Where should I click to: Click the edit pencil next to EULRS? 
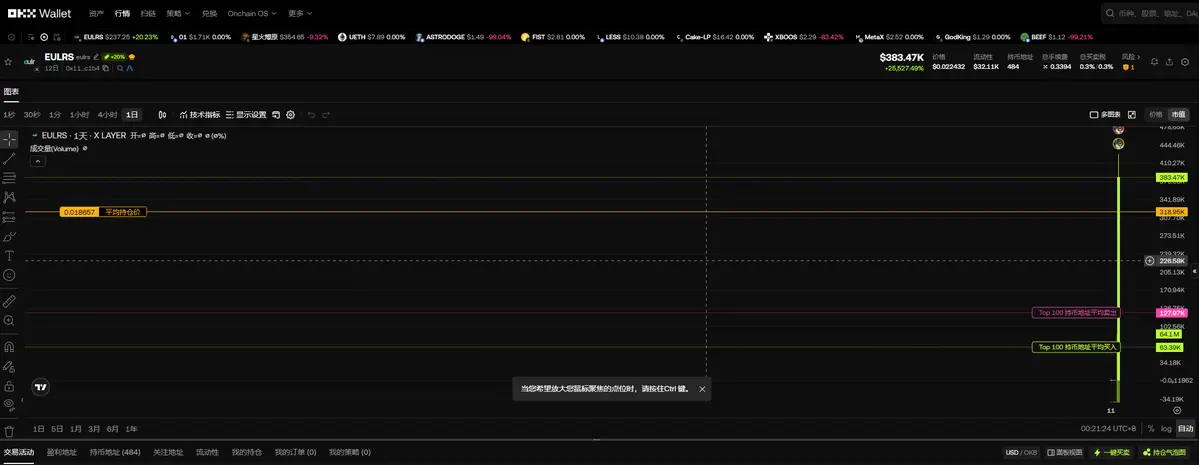96,57
